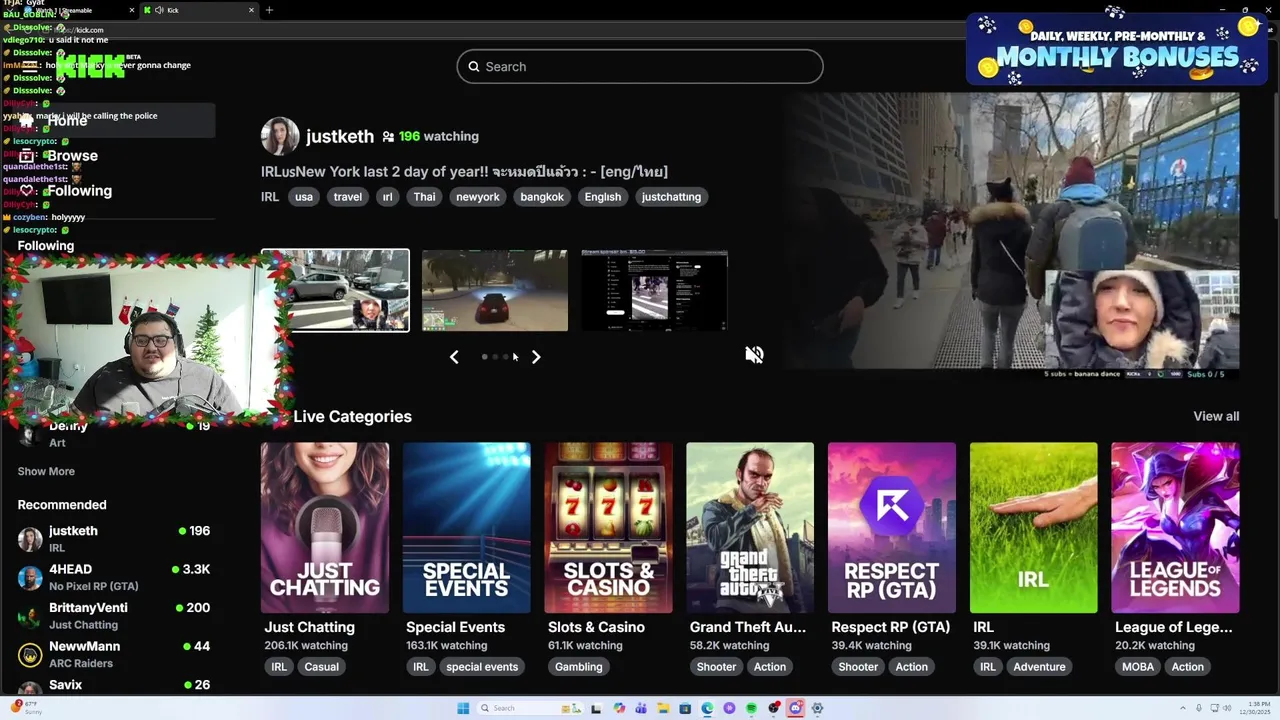The height and width of the screenshot is (720, 1280).
Task: Mute the Kick tab audio icon
Action: coord(160,10)
